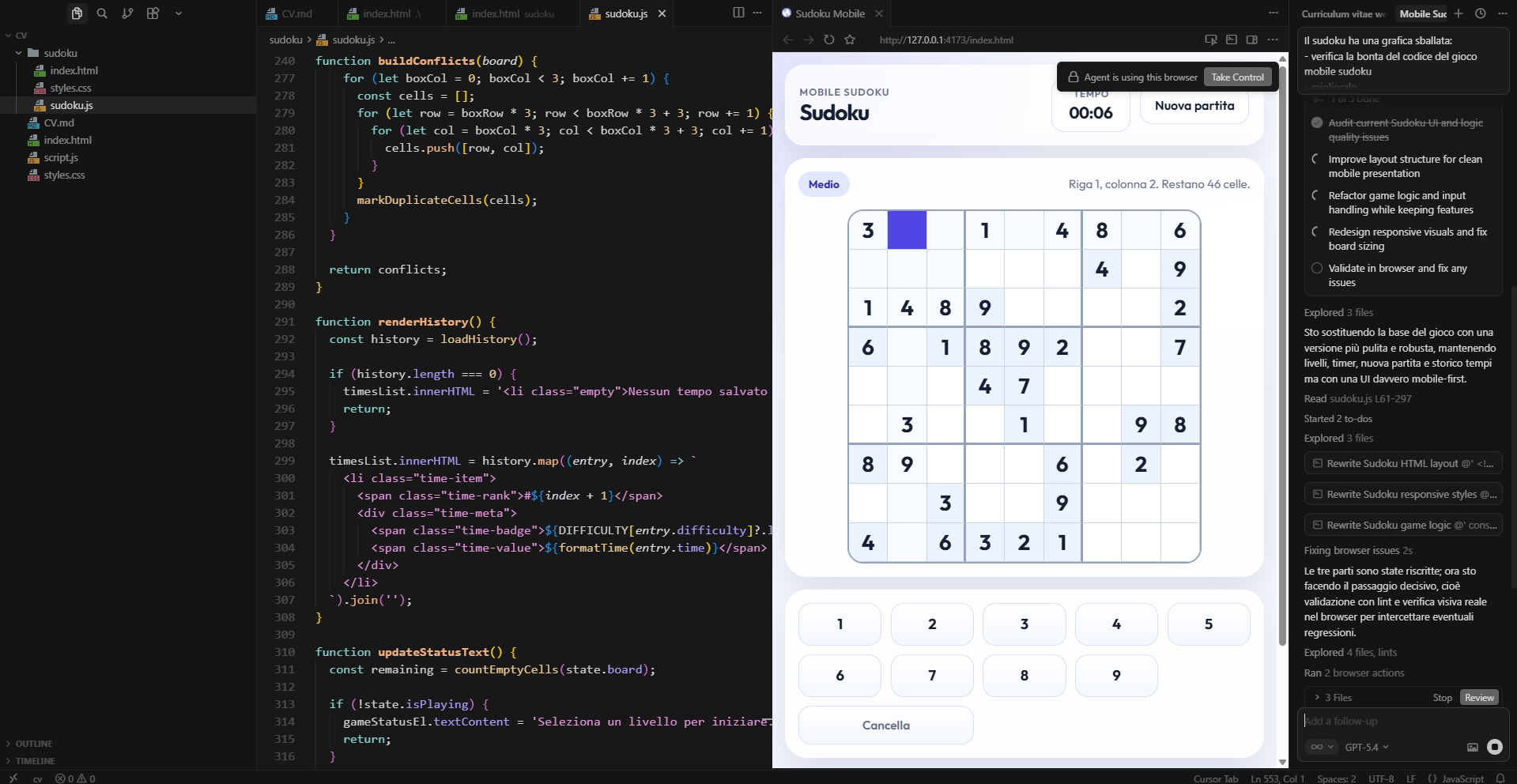Open the Search view icon in sidebar
The width and height of the screenshot is (1517, 784).
click(102, 13)
